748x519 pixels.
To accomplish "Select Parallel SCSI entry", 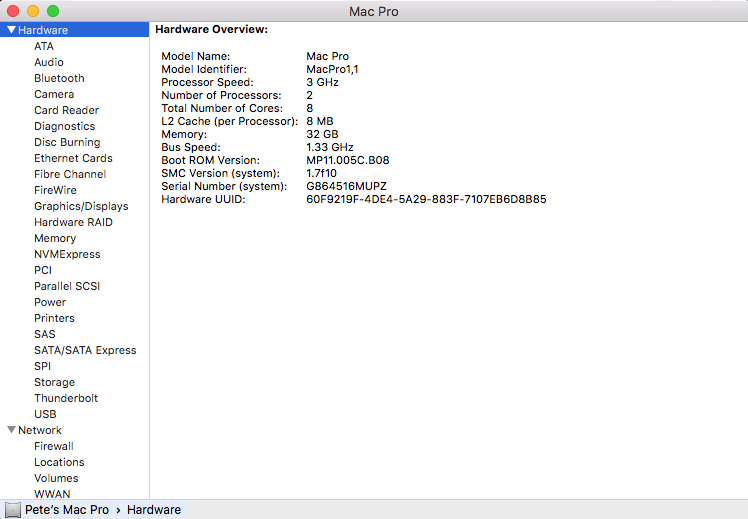I will click(67, 286).
